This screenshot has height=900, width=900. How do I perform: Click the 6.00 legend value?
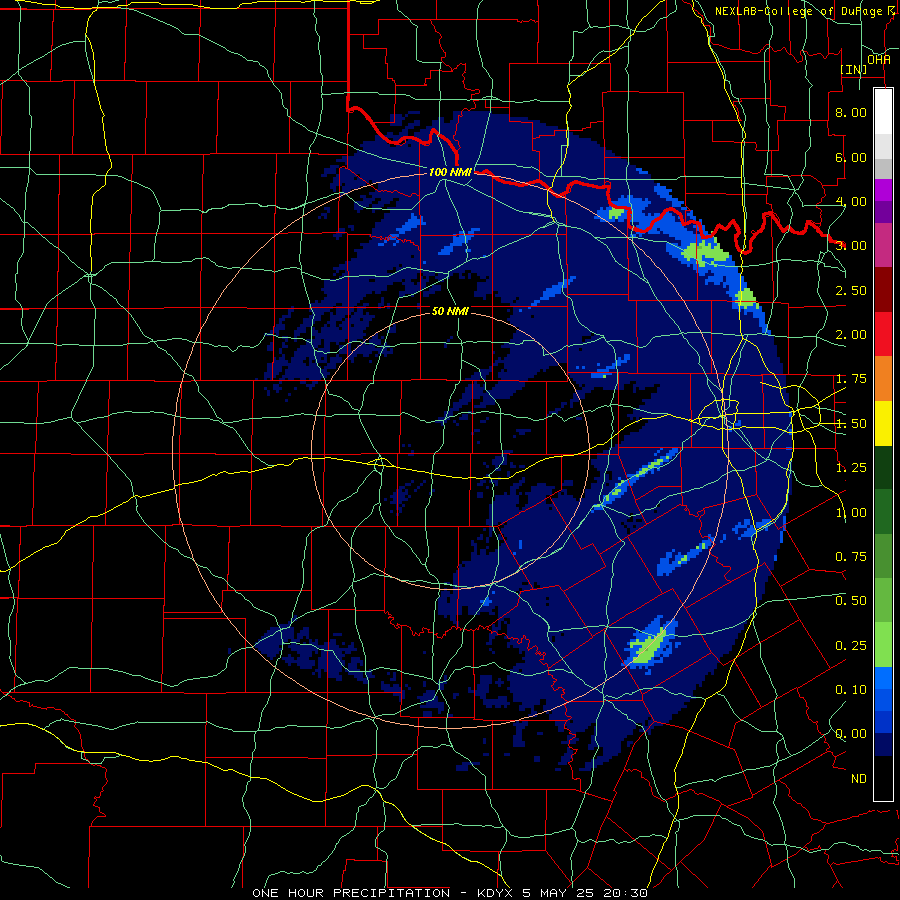pyautogui.click(x=851, y=157)
